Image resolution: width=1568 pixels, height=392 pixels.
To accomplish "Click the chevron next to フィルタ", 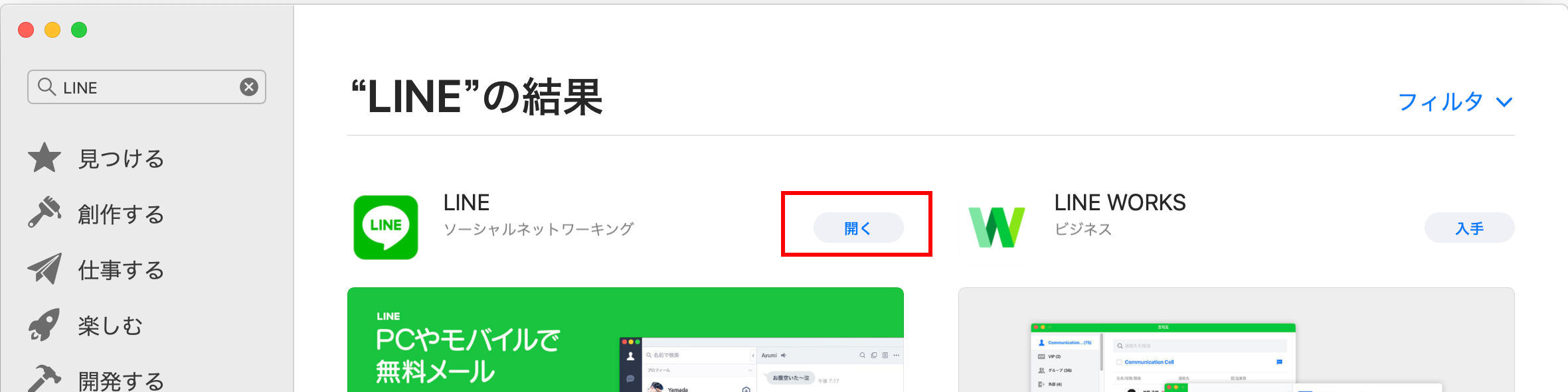I will click(x=1504, y=102).
